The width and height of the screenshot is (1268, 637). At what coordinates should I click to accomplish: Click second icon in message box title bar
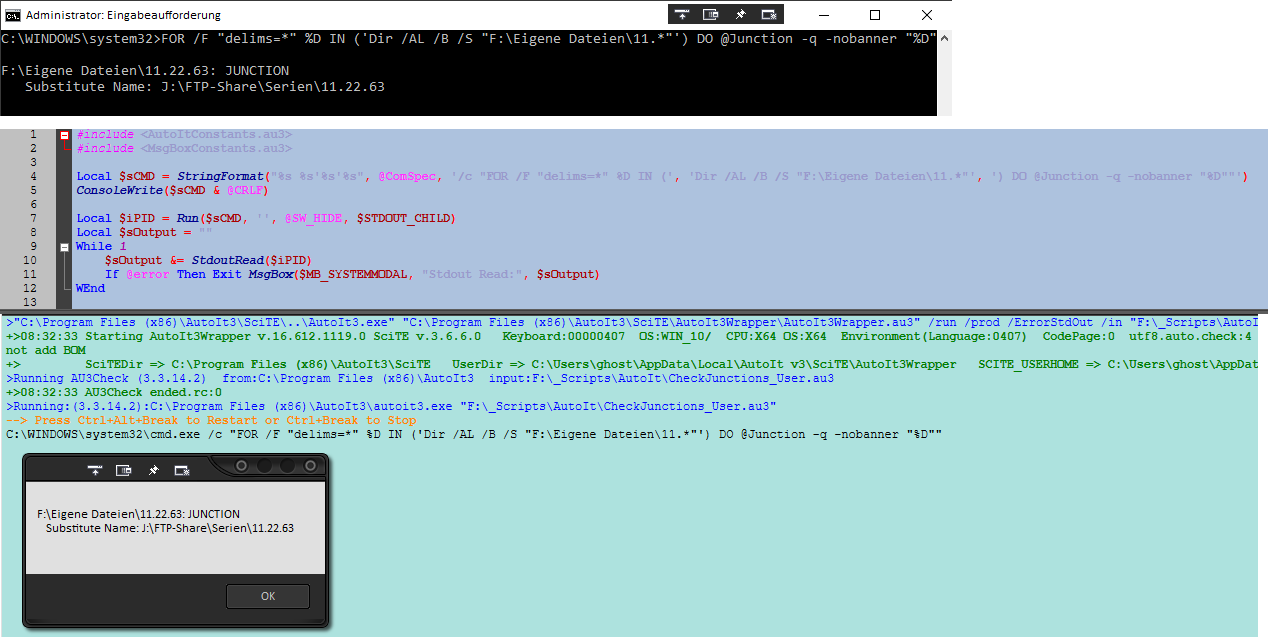pos(124,469)
